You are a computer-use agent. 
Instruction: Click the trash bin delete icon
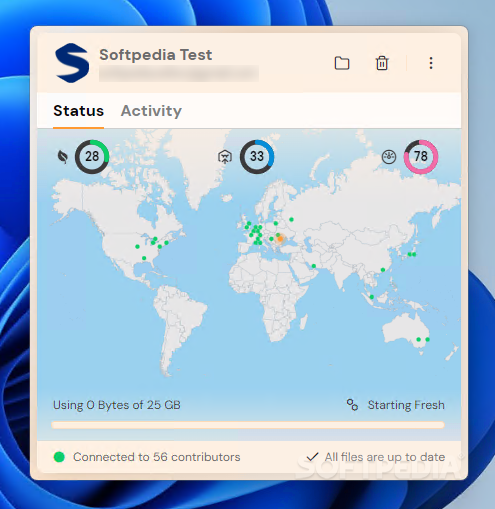(x=382, y=63)
